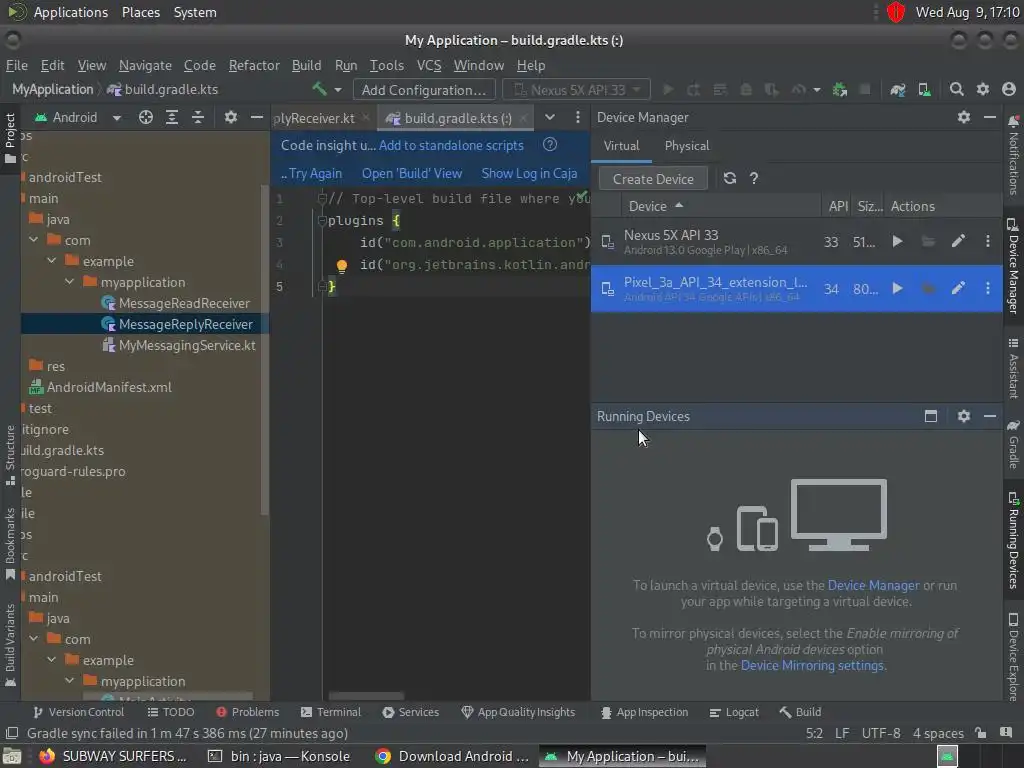Open Running Devices settings gear
The image size is (1024, 768).
coord(964,416)
